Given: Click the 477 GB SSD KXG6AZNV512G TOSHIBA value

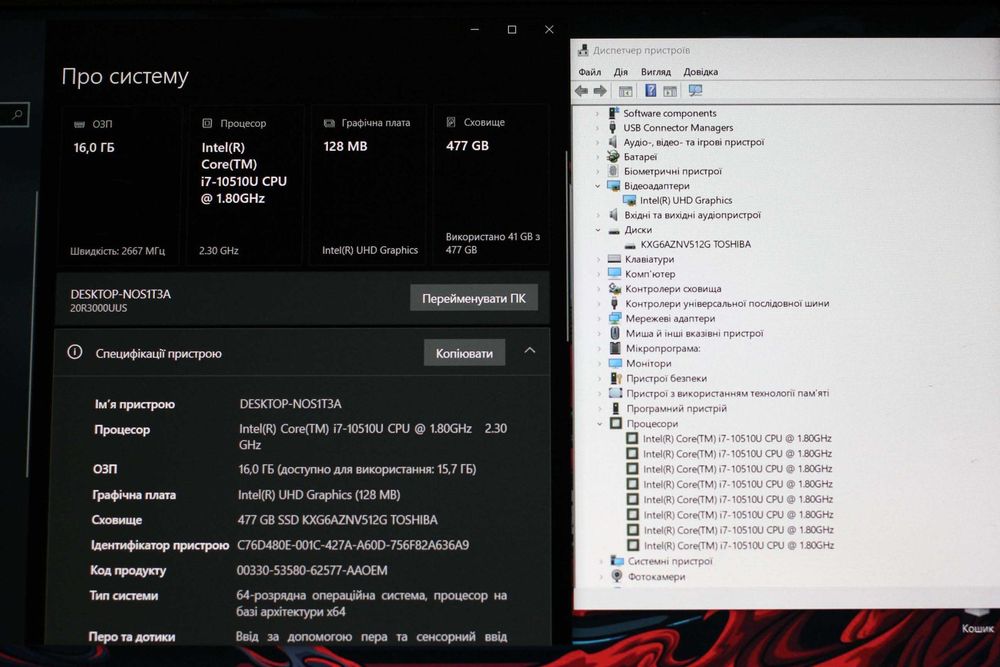Looking at the screenshot, I should [x=337, y=520].
